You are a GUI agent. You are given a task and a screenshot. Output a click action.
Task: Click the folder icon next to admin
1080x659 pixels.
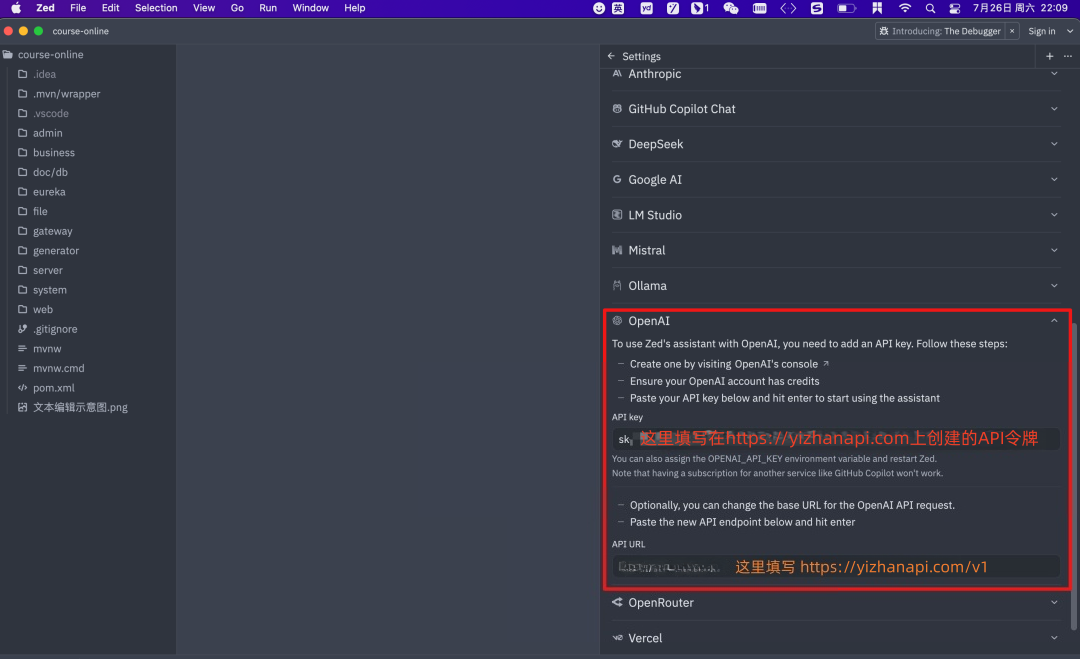(x=23, y=133)
